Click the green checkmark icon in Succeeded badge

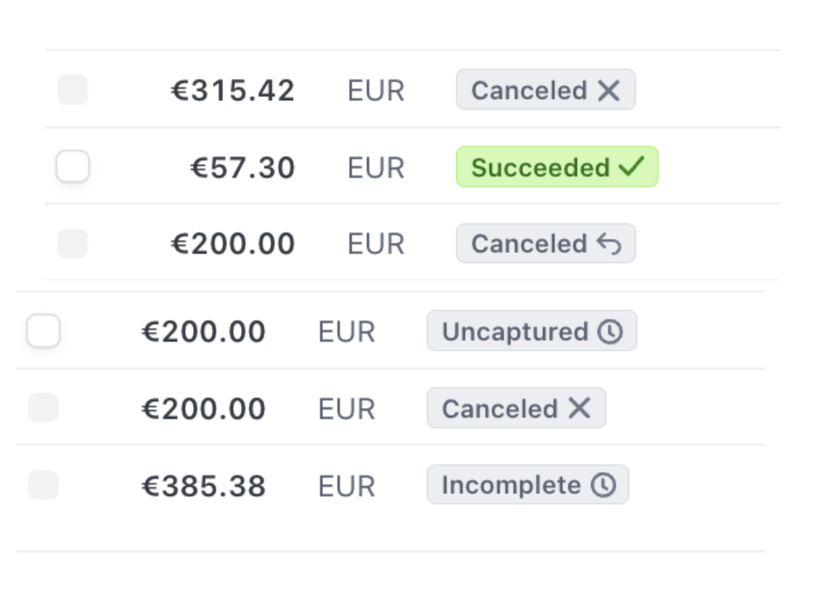632,166
